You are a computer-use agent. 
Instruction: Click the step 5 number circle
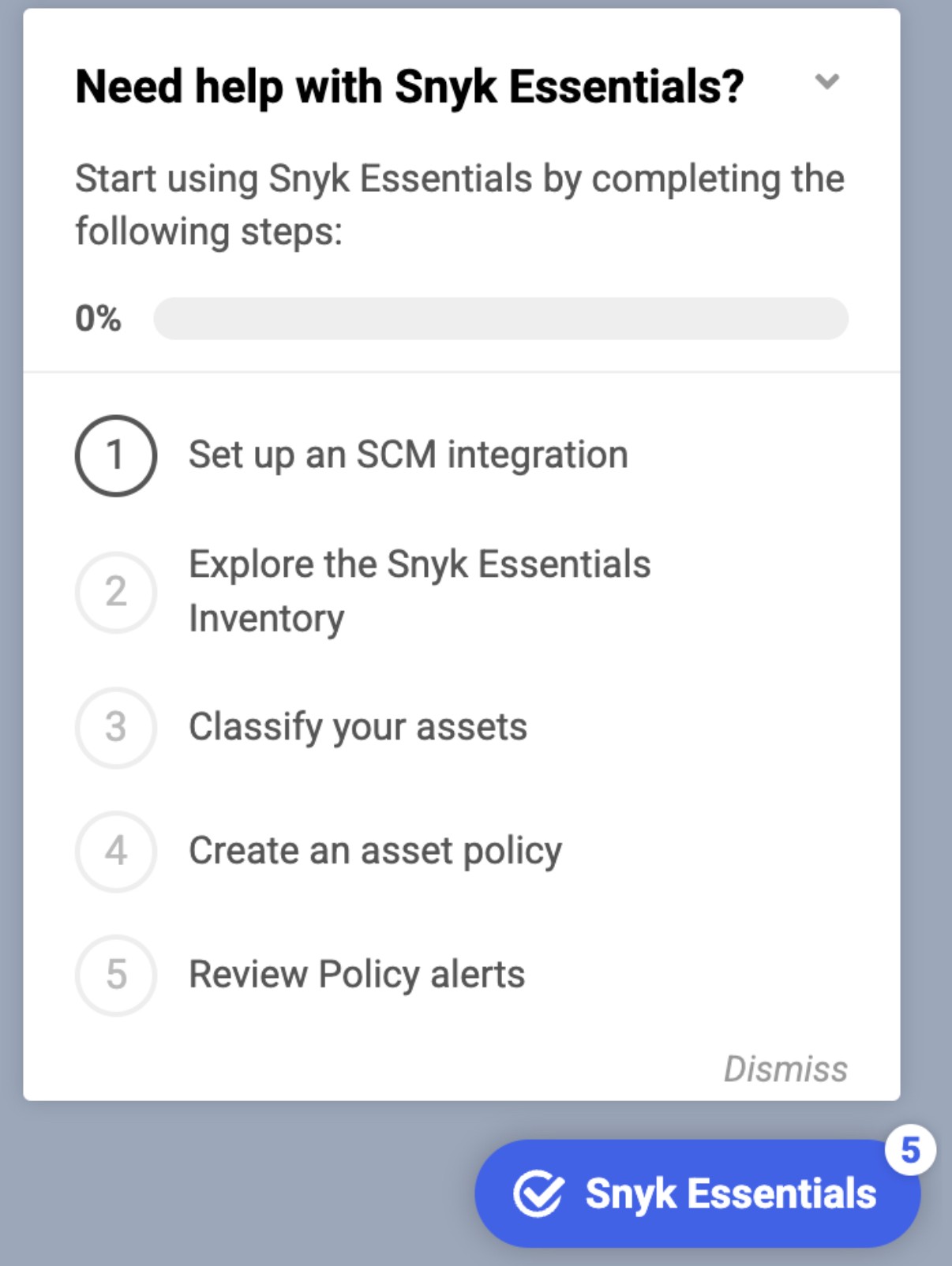pyautogui.click(x=116, y=975)
